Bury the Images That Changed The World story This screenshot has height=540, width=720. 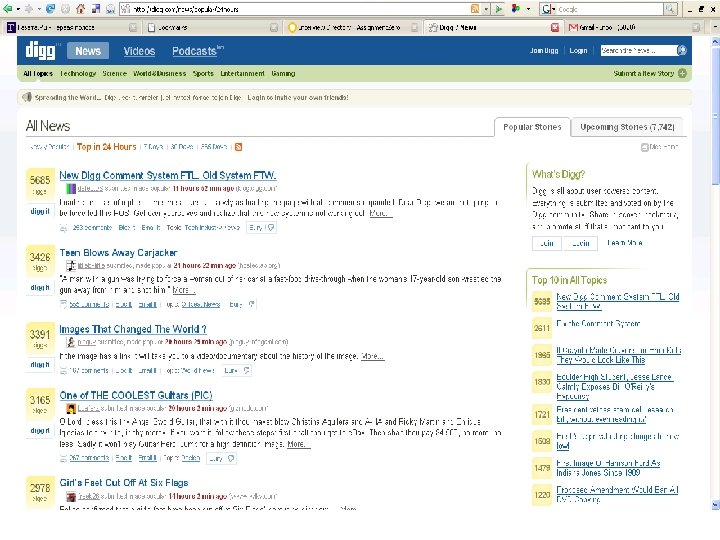pos(236,370)
